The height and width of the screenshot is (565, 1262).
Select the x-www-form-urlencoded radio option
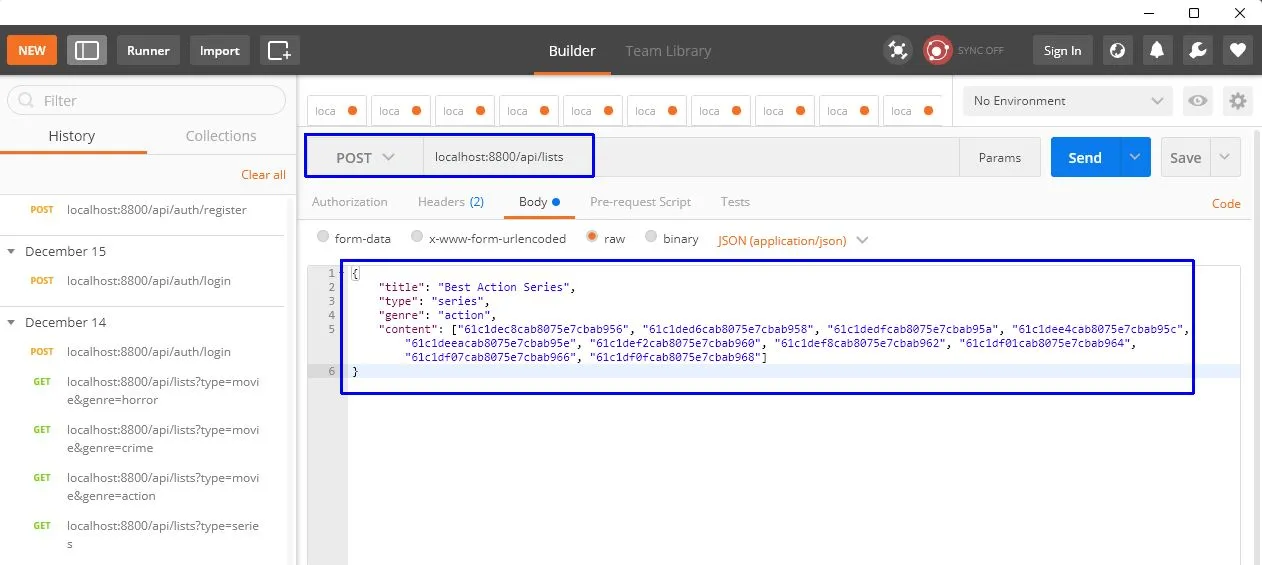416,238
